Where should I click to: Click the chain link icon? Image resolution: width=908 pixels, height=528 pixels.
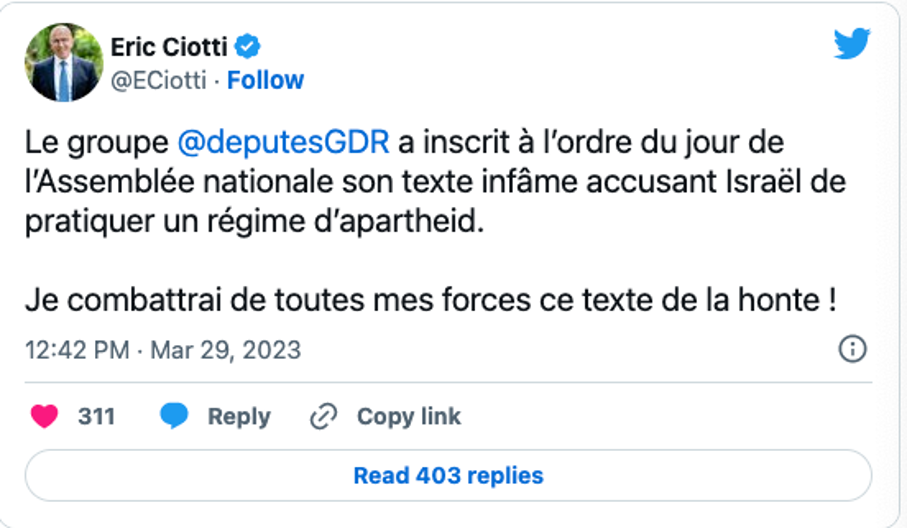(x=323, y=416)
